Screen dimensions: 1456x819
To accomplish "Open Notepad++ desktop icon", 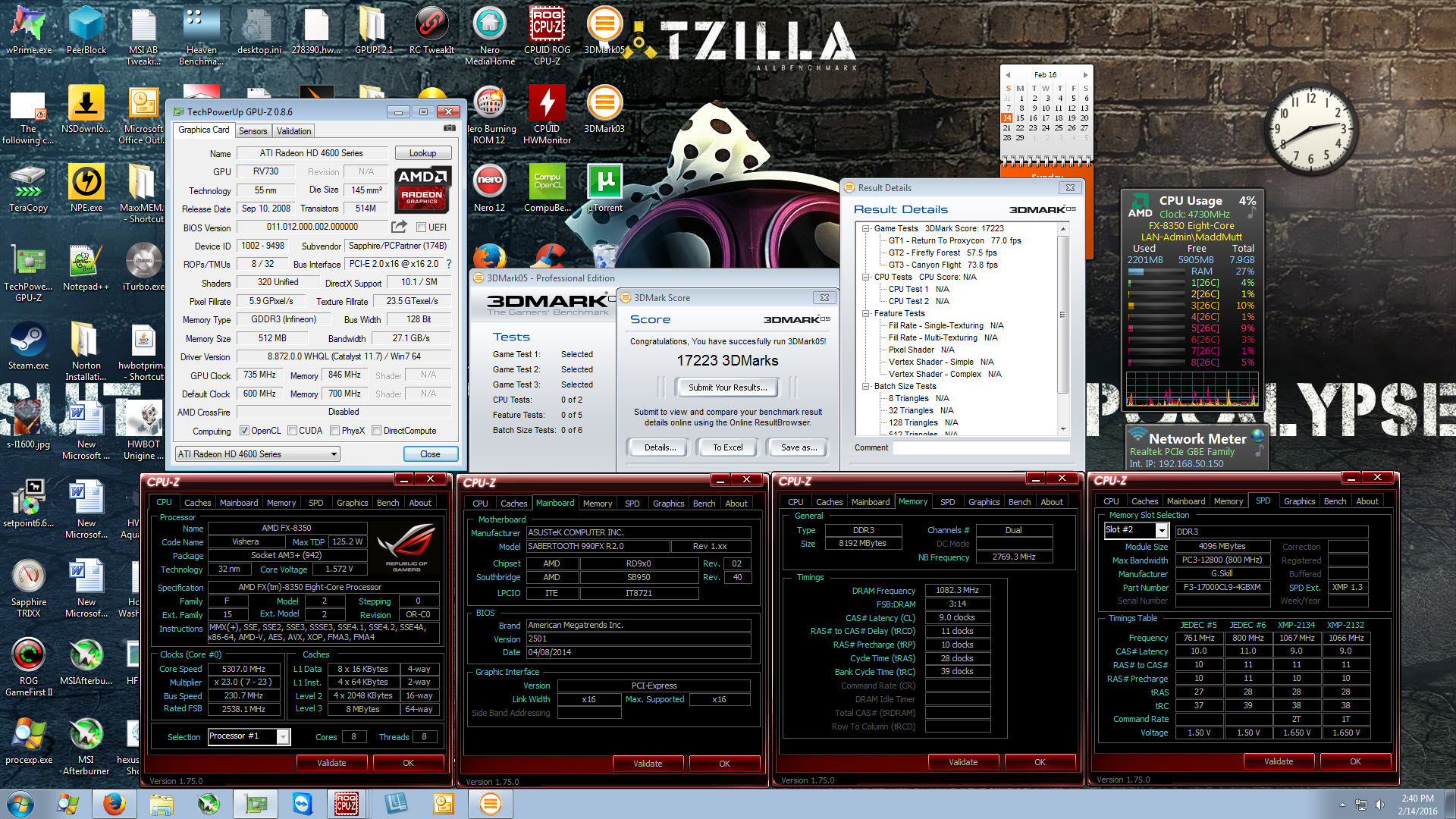I will tap(86, 267).
